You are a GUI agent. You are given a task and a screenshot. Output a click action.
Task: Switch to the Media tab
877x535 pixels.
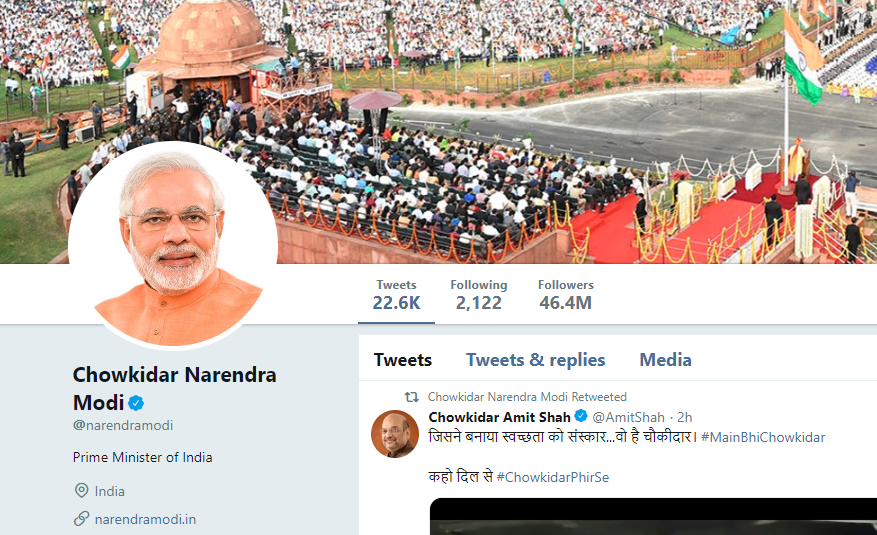[665, 359]
